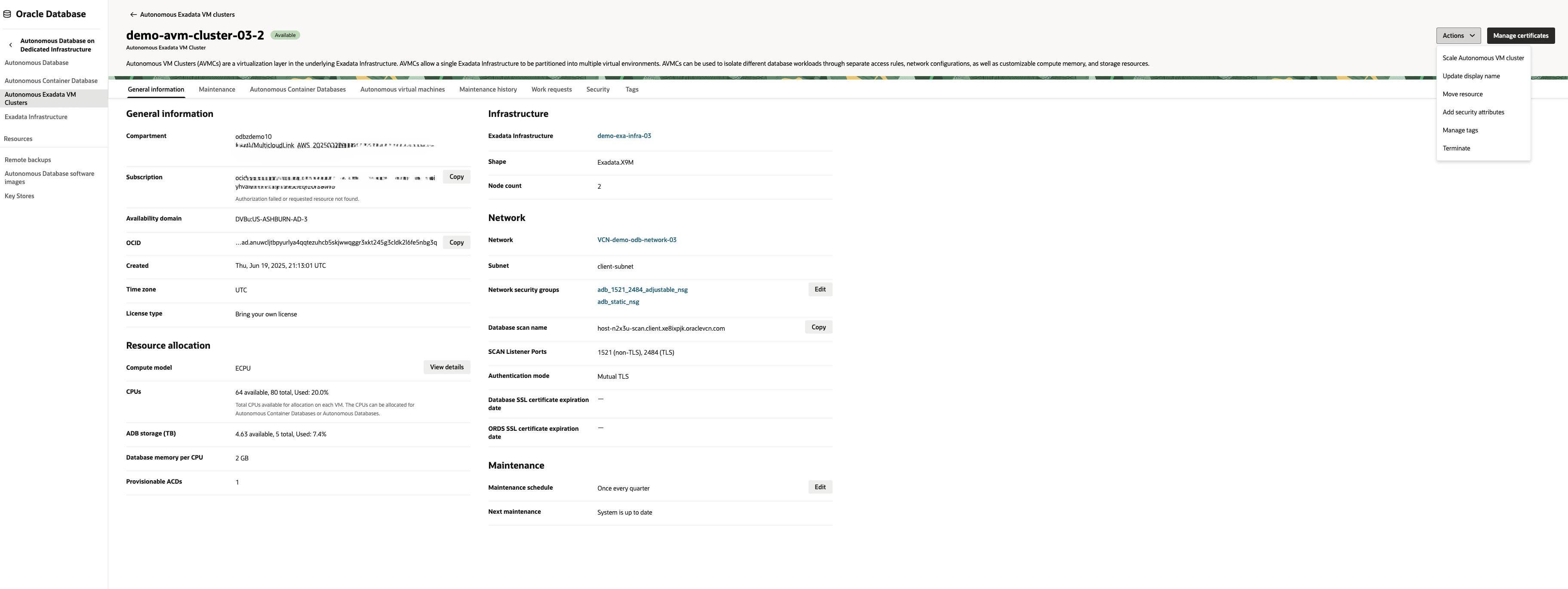Click the back arrow to Autonomous Exadata VM clusters
The height and width of the screenshot is (589, 1568).
133,14
